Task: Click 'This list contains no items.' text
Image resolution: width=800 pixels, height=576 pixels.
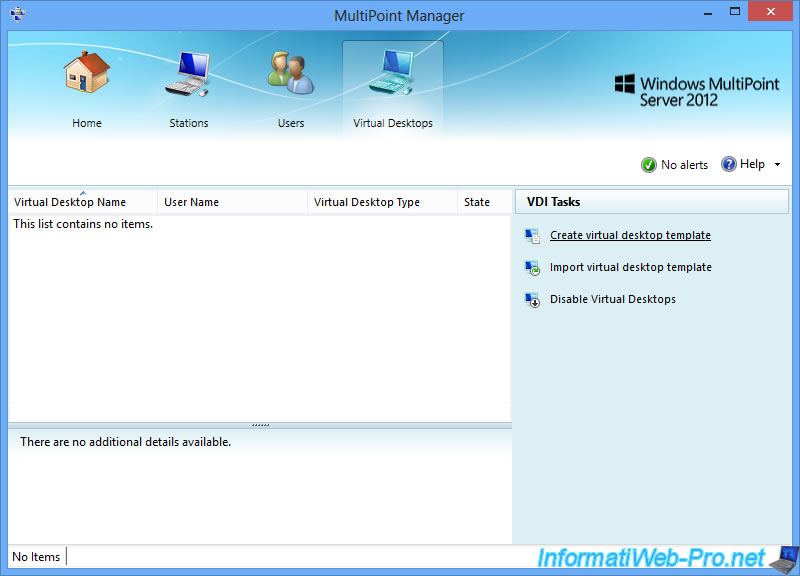Action: [83, 224]
